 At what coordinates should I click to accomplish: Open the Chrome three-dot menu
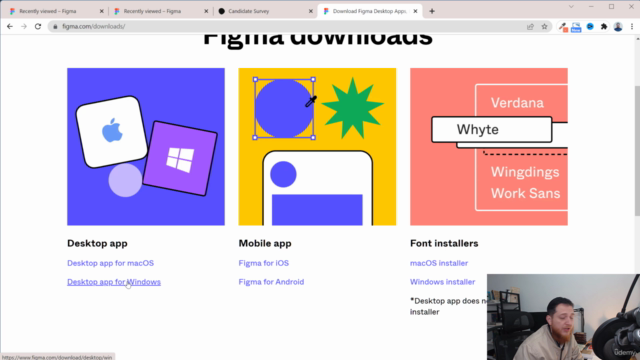[x=632, y=27]
